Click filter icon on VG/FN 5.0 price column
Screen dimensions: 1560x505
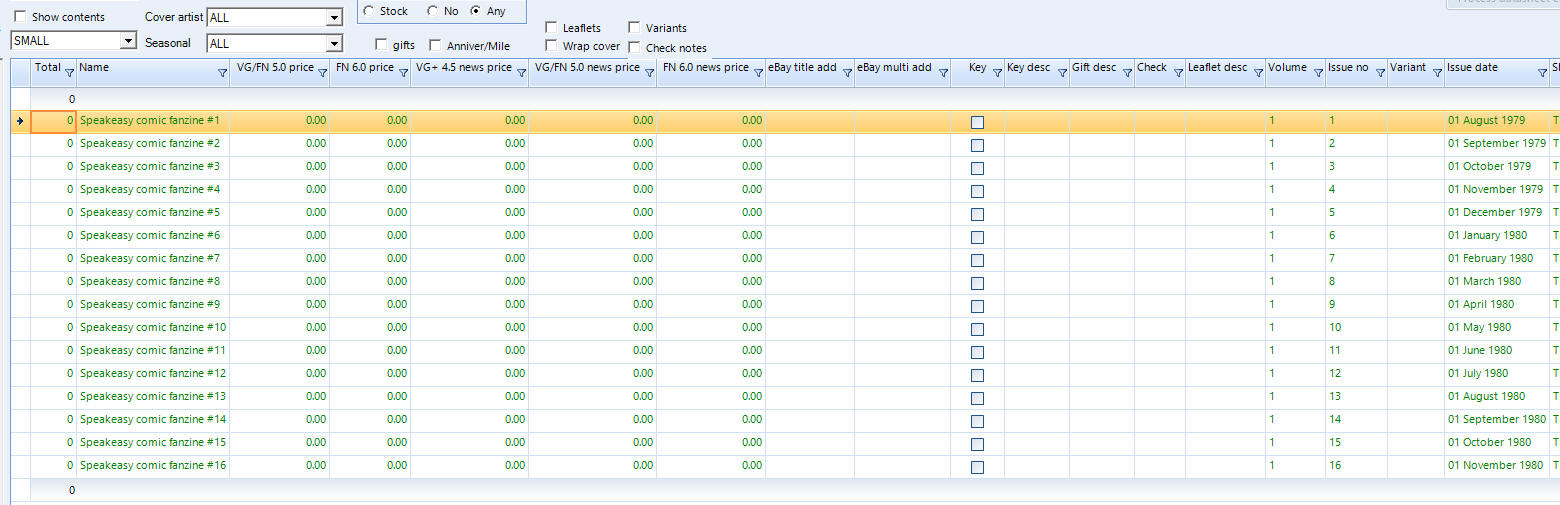[322, 73]
